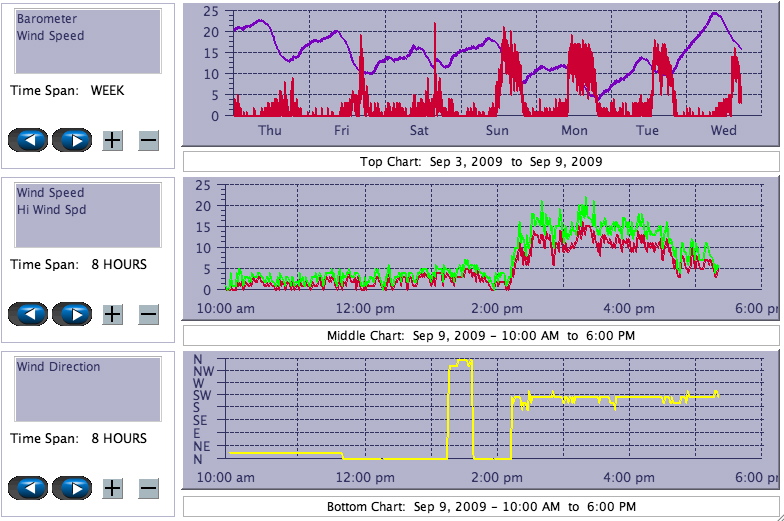Decrease the middle chart time span with minus

148,314
